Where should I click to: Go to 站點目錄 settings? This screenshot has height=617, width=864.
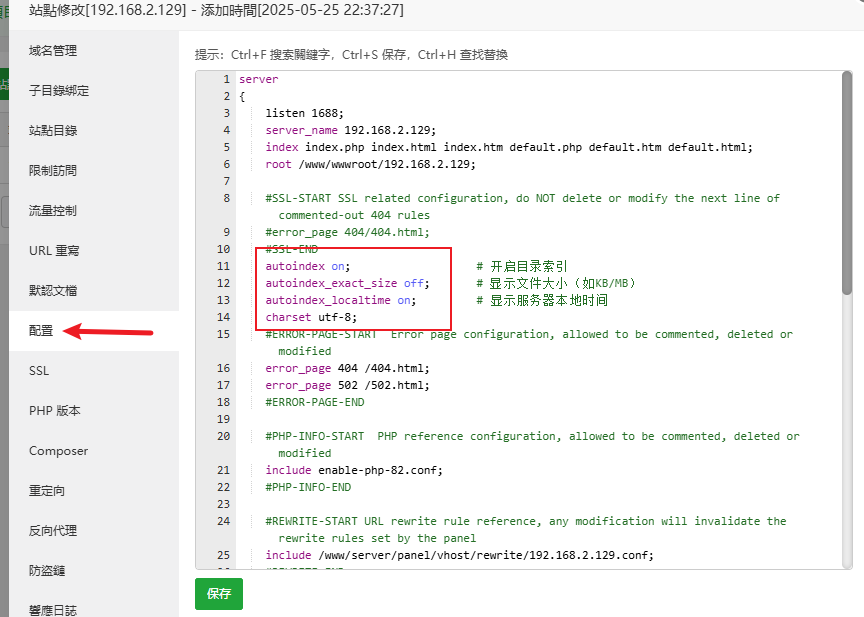point(53,131)
